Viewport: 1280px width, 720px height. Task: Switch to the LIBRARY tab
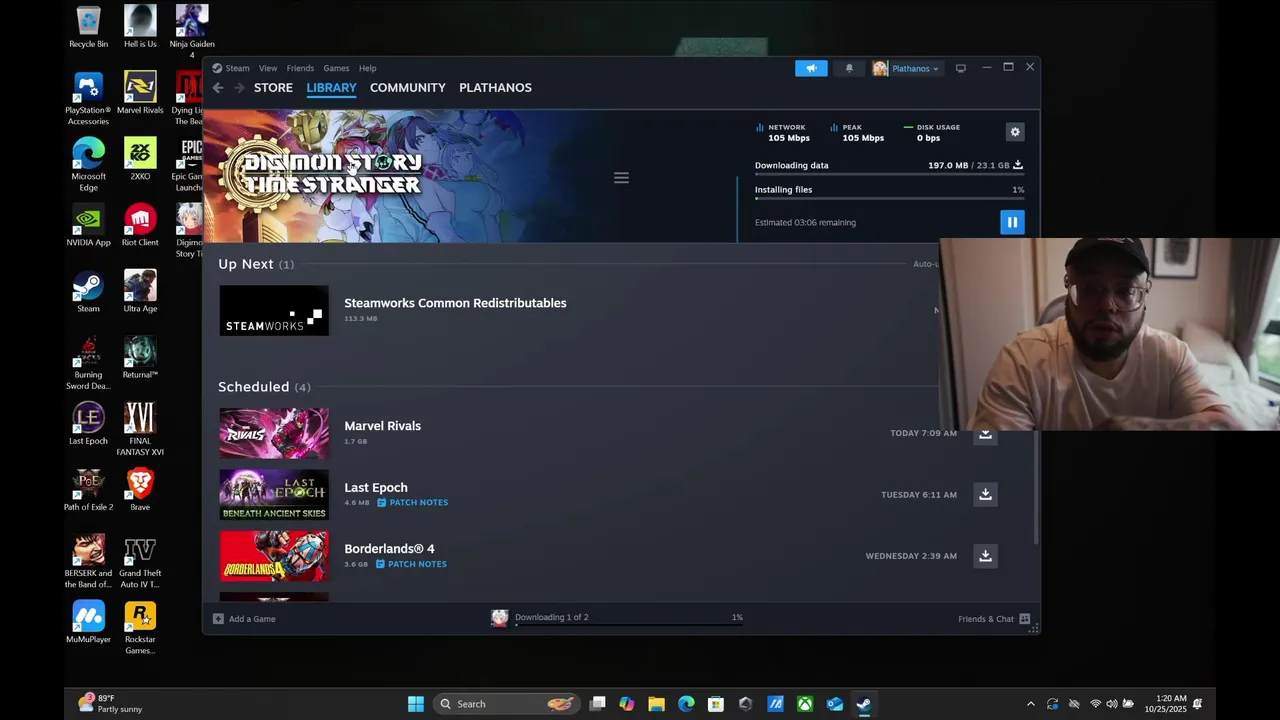pos(331,88)
